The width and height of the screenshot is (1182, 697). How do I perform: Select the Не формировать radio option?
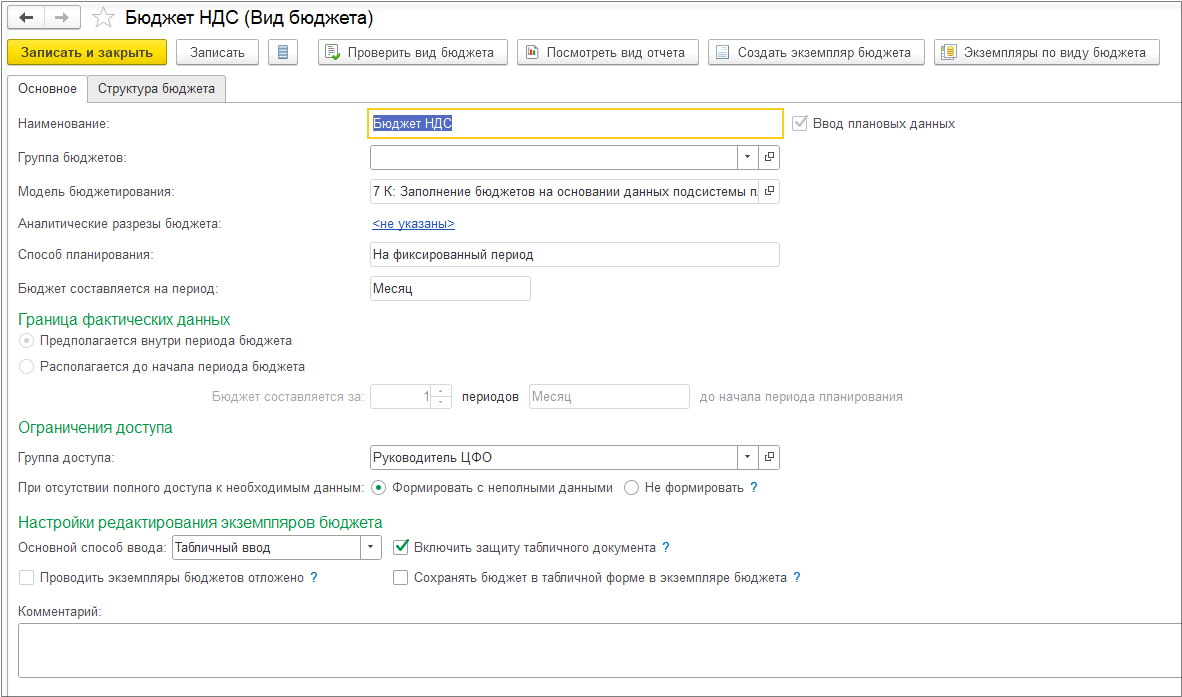pyautogui.click(x=632, y=488)
